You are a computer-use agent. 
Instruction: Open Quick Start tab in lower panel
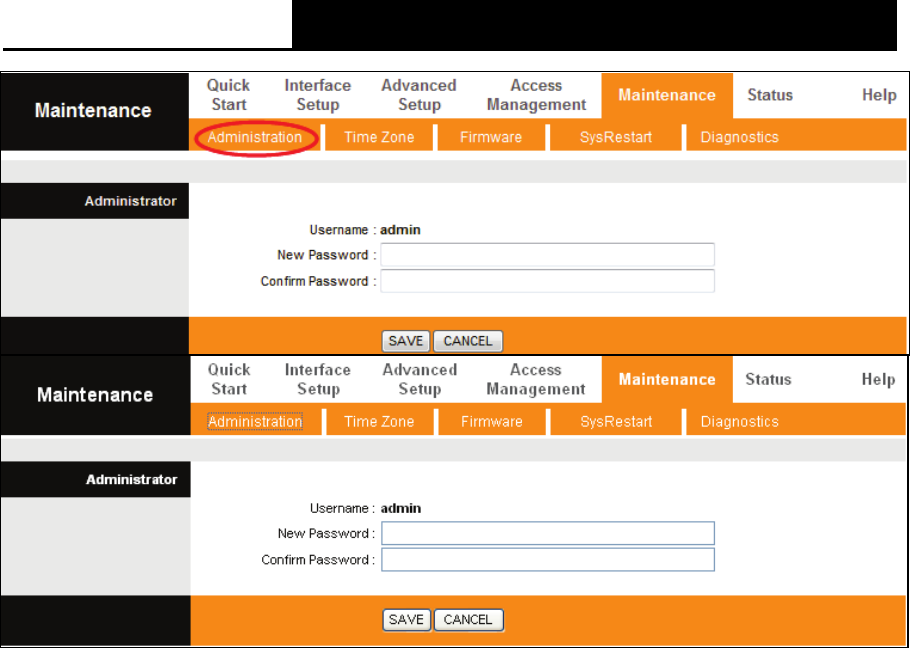[229, 379]
